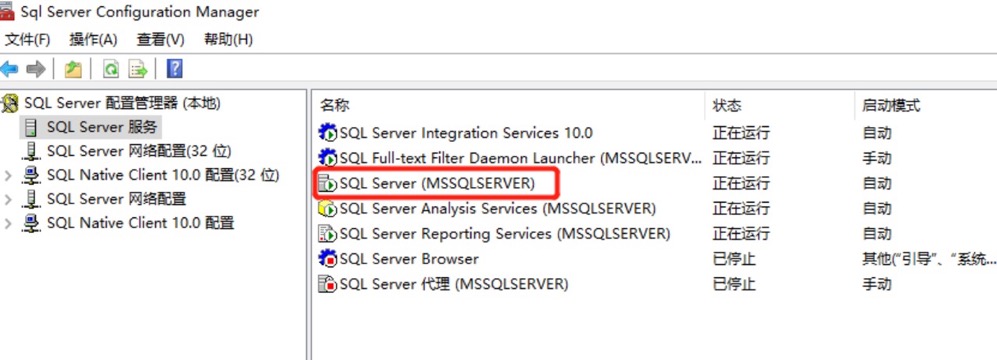This screenshot has width=997, height=360.
Task: Open the 查看(V) menu
Action: (160, 39)
